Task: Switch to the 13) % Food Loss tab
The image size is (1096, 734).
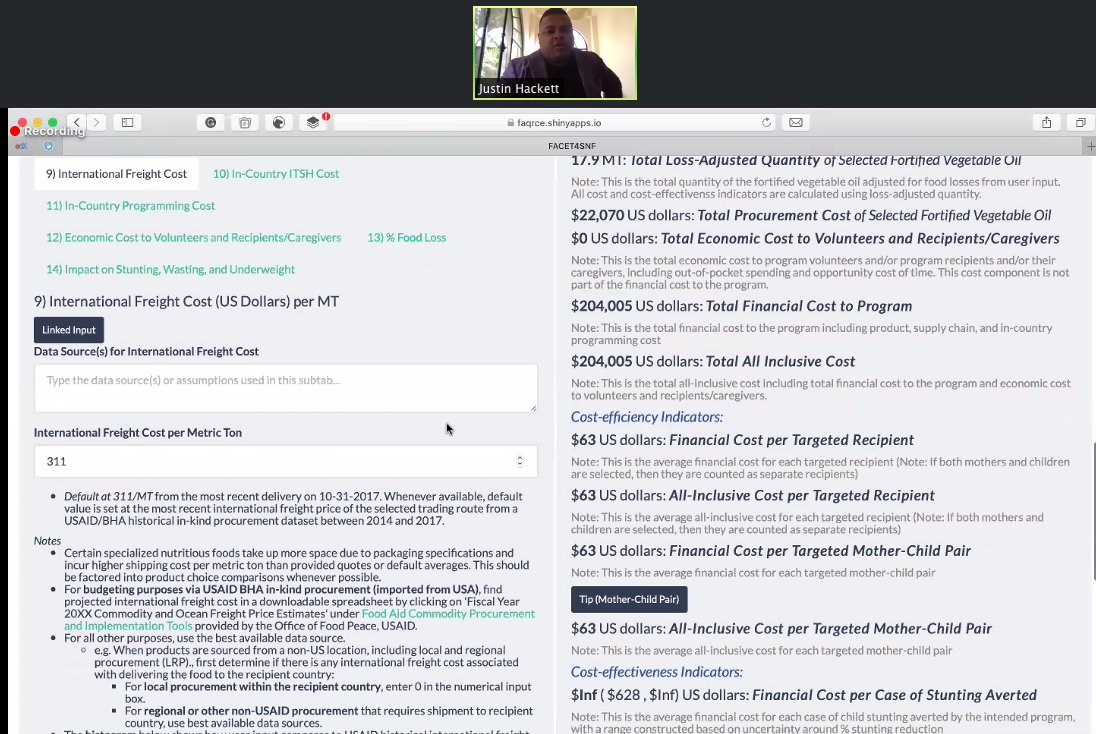Action: [407, 238]
